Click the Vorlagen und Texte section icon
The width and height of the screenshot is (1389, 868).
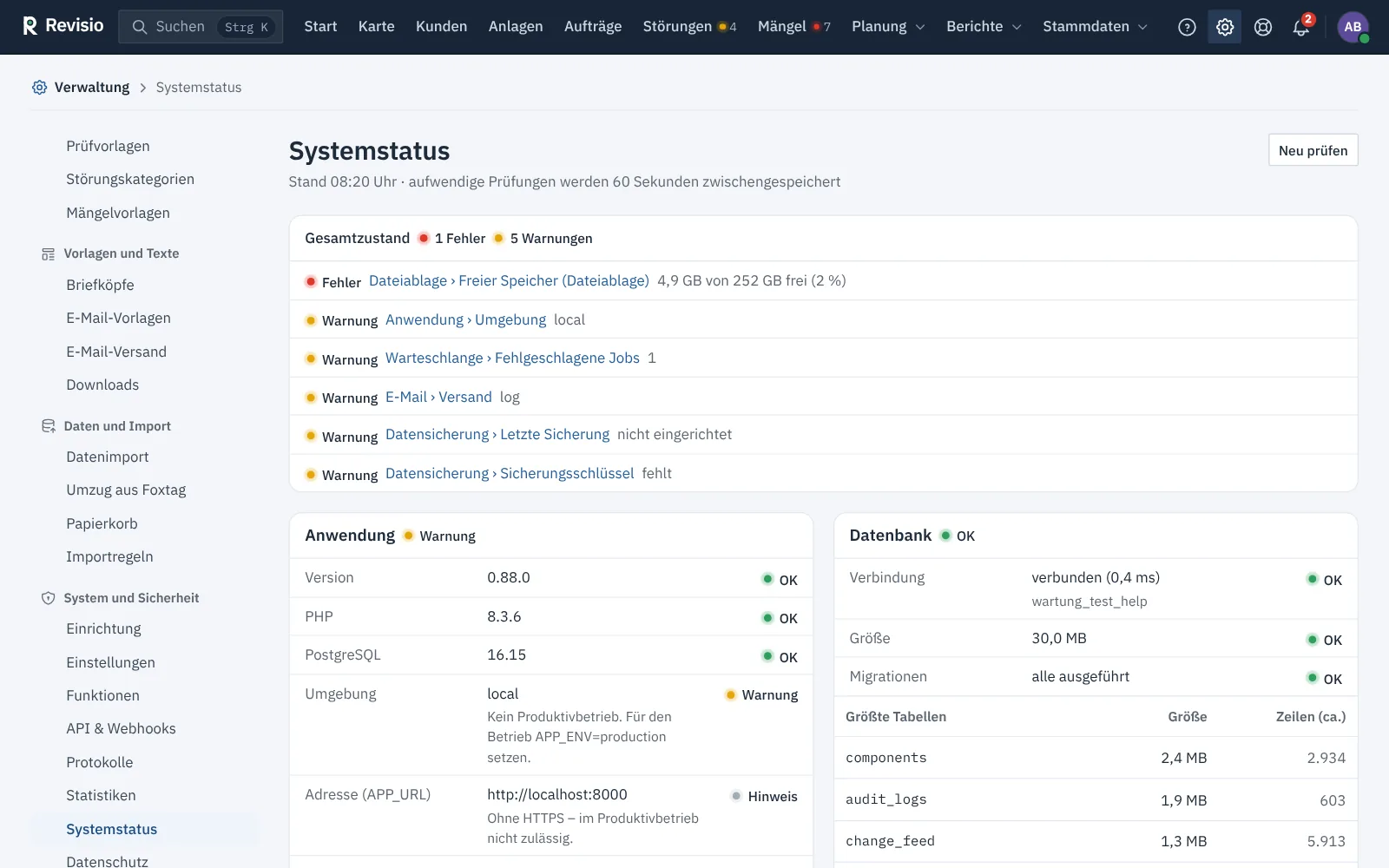click(x=48, y=253)
